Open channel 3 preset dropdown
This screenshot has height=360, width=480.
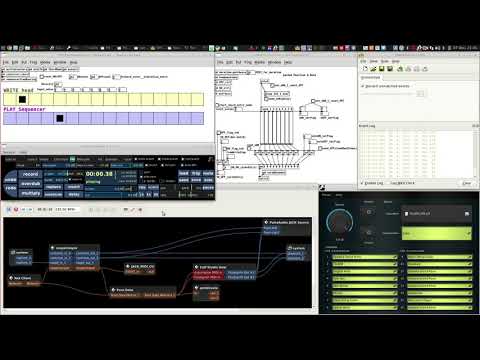[x=365, y=271]
